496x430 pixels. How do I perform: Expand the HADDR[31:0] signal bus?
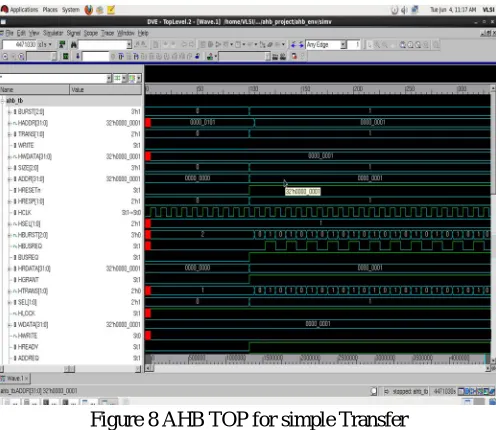coord(10,123)
